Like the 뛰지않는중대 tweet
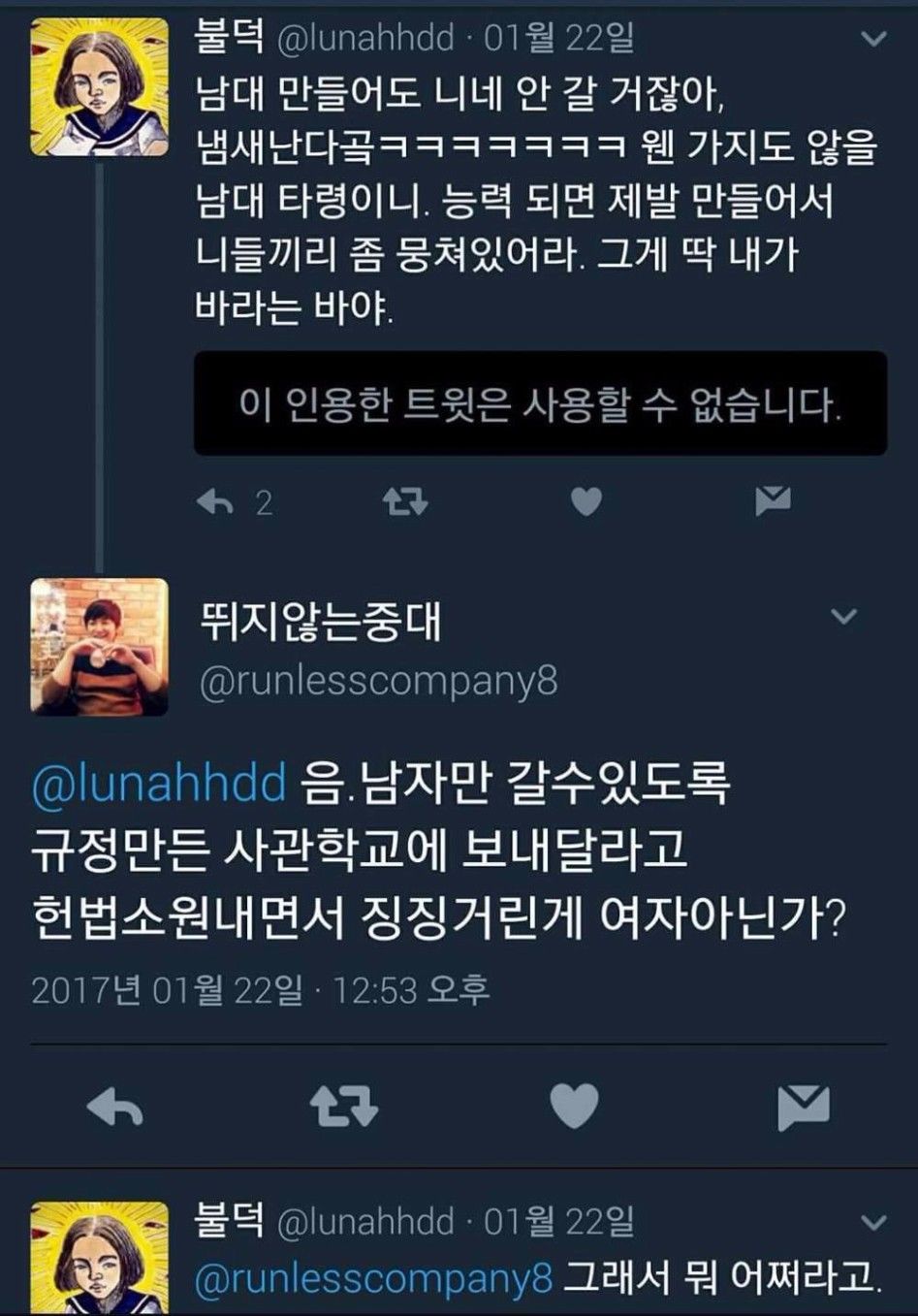 pyautogui.click(x=574, y=1106)
